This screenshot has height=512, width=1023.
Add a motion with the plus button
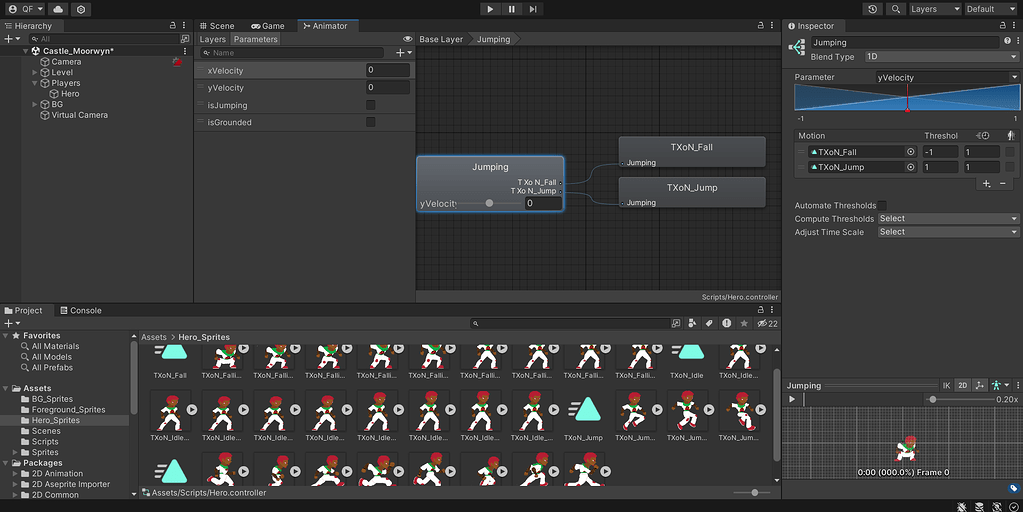(986, 184)
